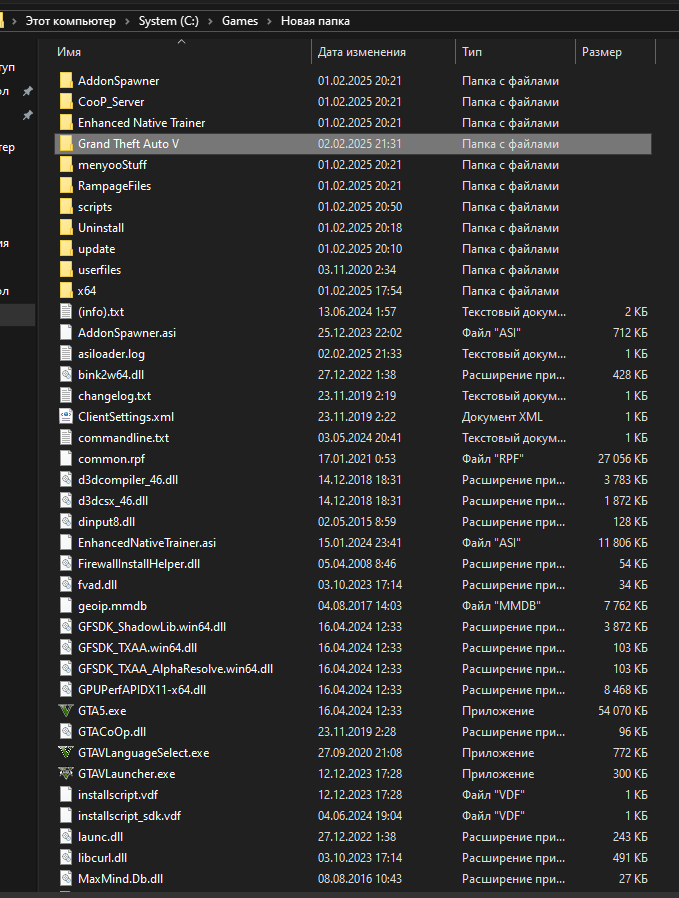The image size is (679, 898).
Task: Expand breadcrumb chevron after Games
Action: (269, 21)
